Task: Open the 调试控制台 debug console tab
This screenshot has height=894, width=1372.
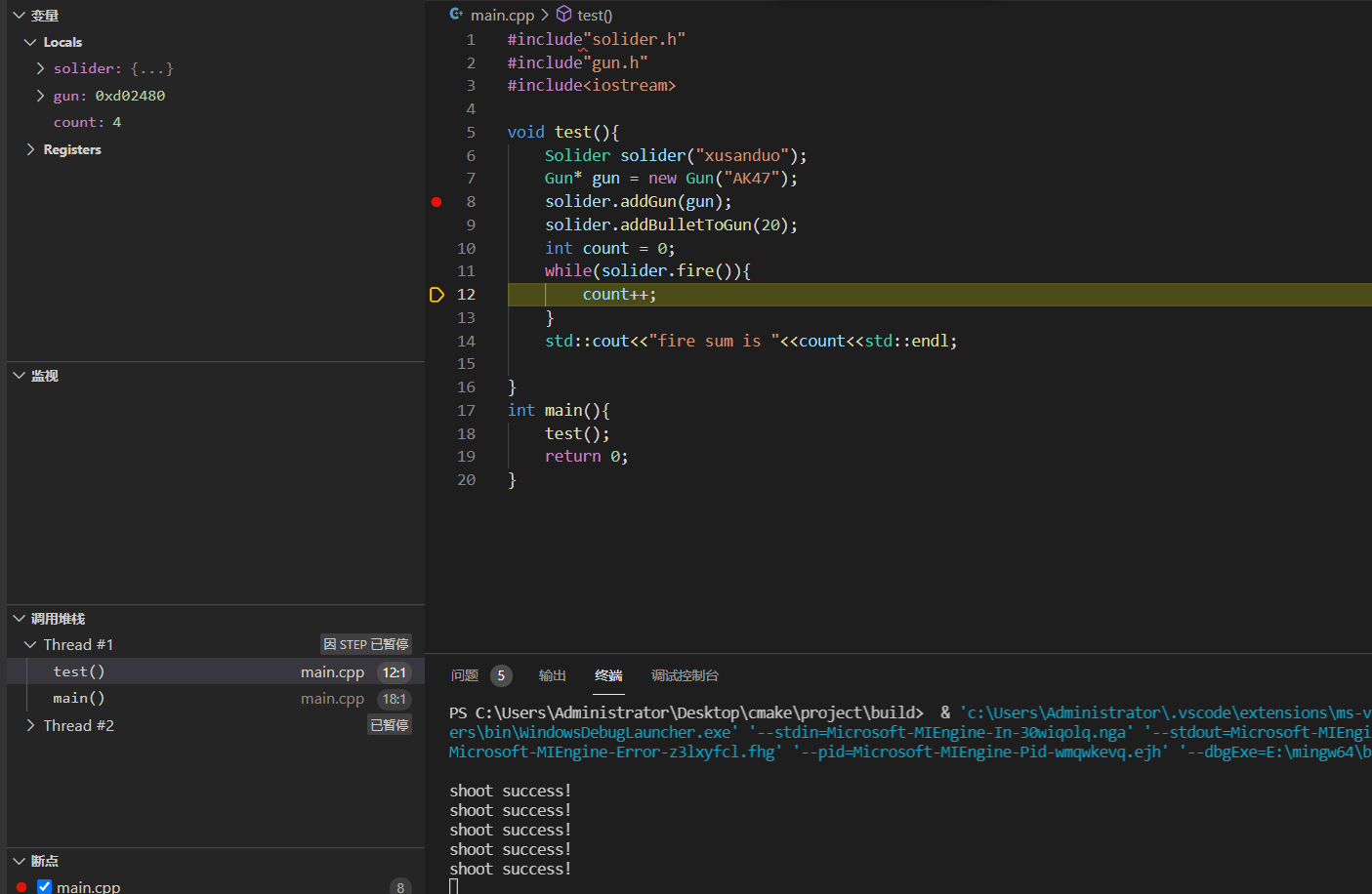Action: (x=686, y=675)
